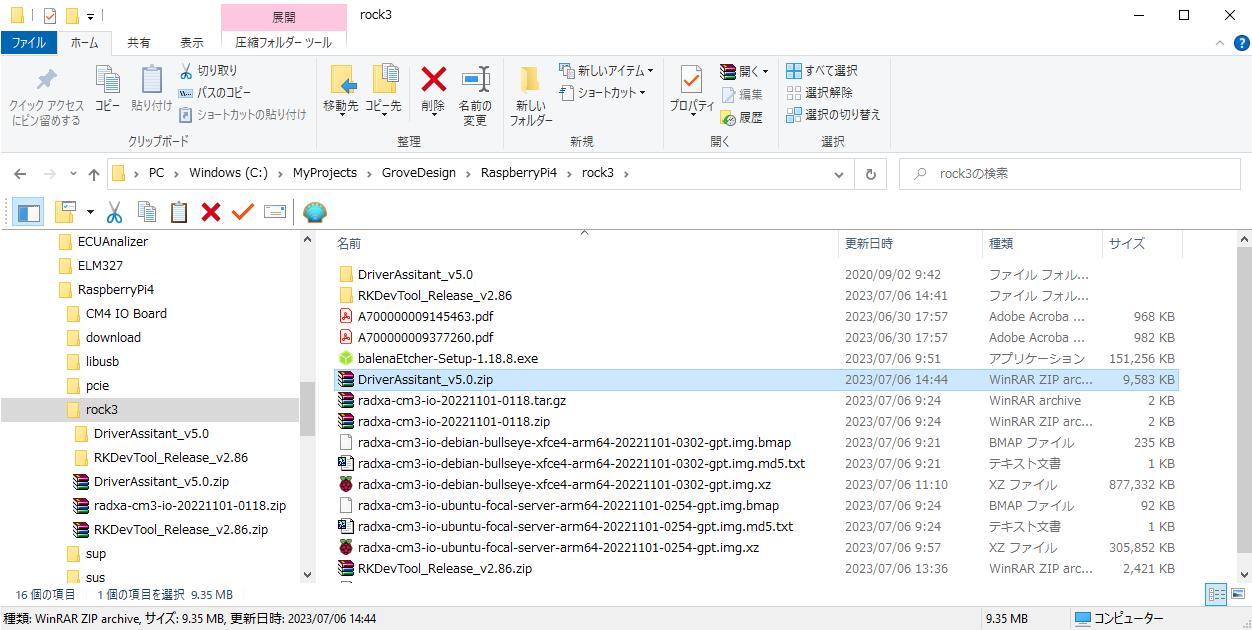Viewport: 1252px width, 630px height.
Task: Switch to the 表示 tab
Action: click(x=192, y=43)
